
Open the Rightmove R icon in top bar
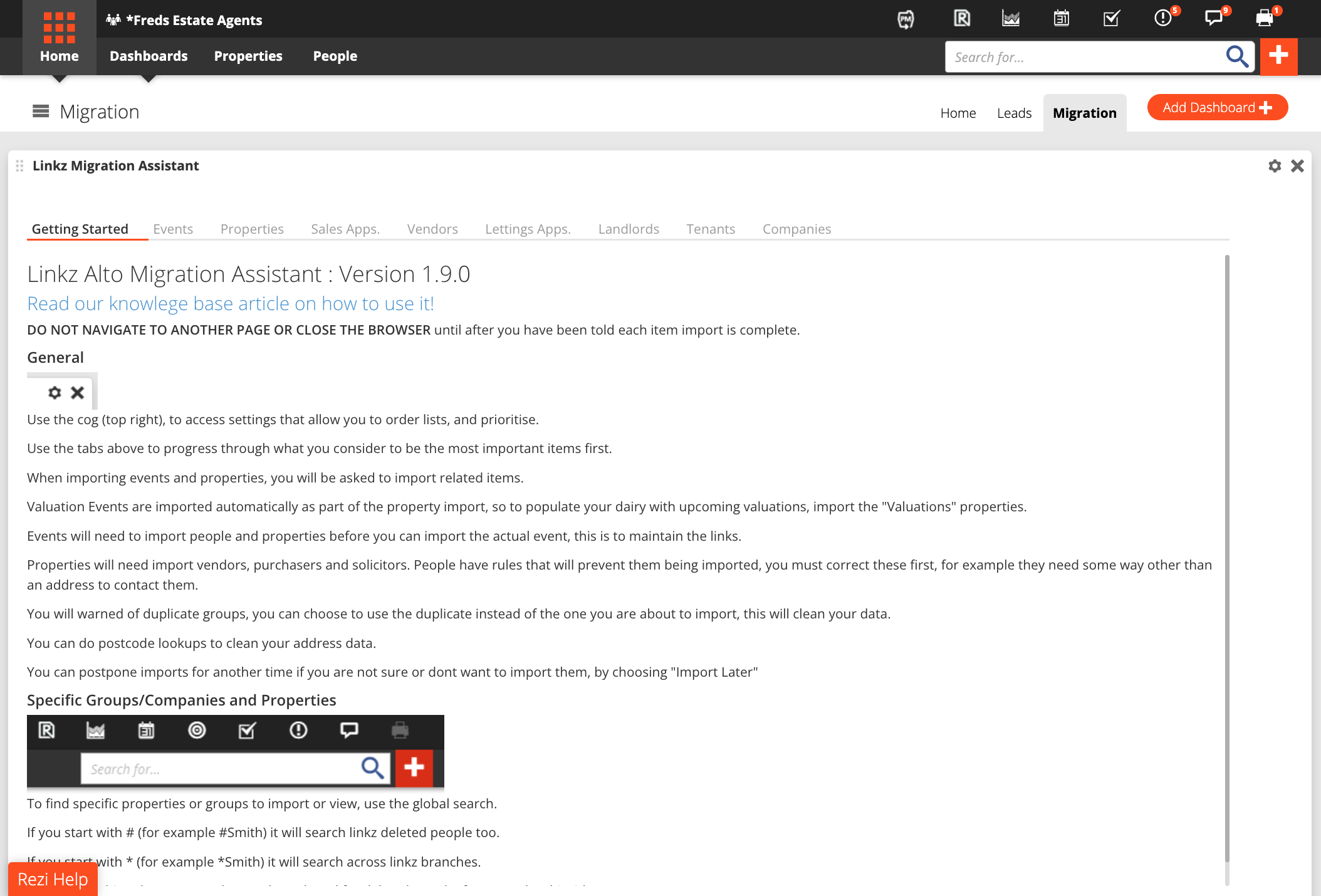coord(961,19)
